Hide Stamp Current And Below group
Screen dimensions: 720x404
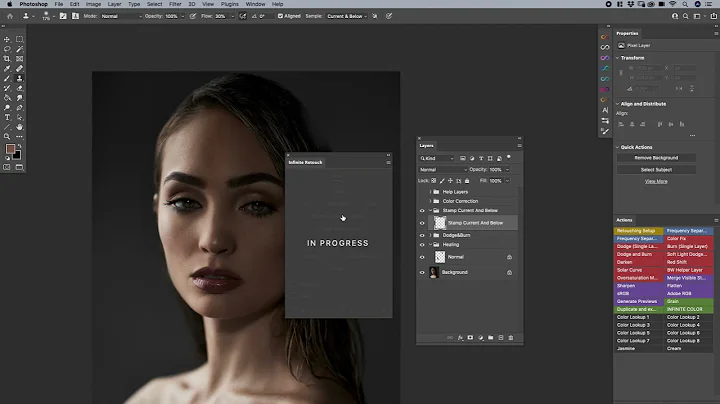click(x=422, y=211)
